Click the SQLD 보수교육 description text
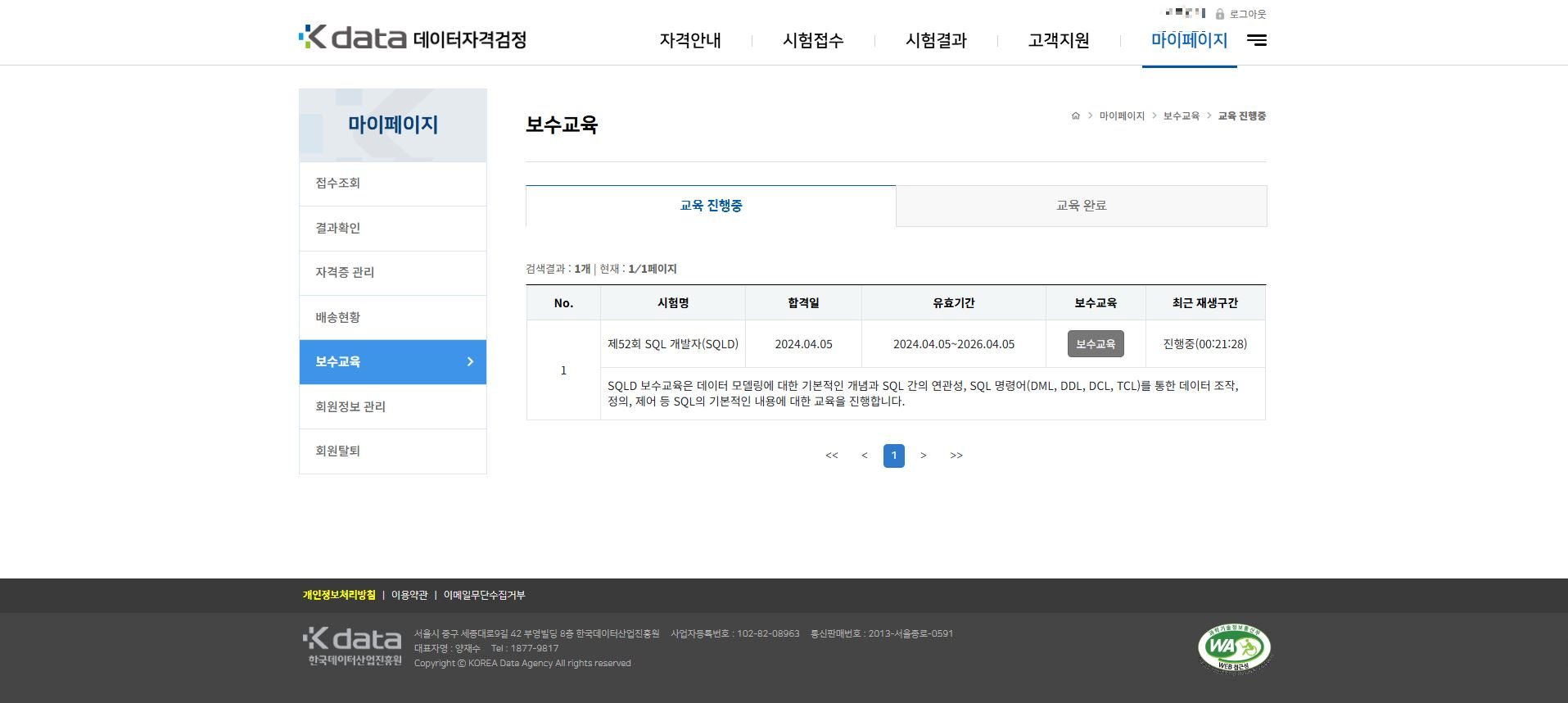 tap(923, 393)
